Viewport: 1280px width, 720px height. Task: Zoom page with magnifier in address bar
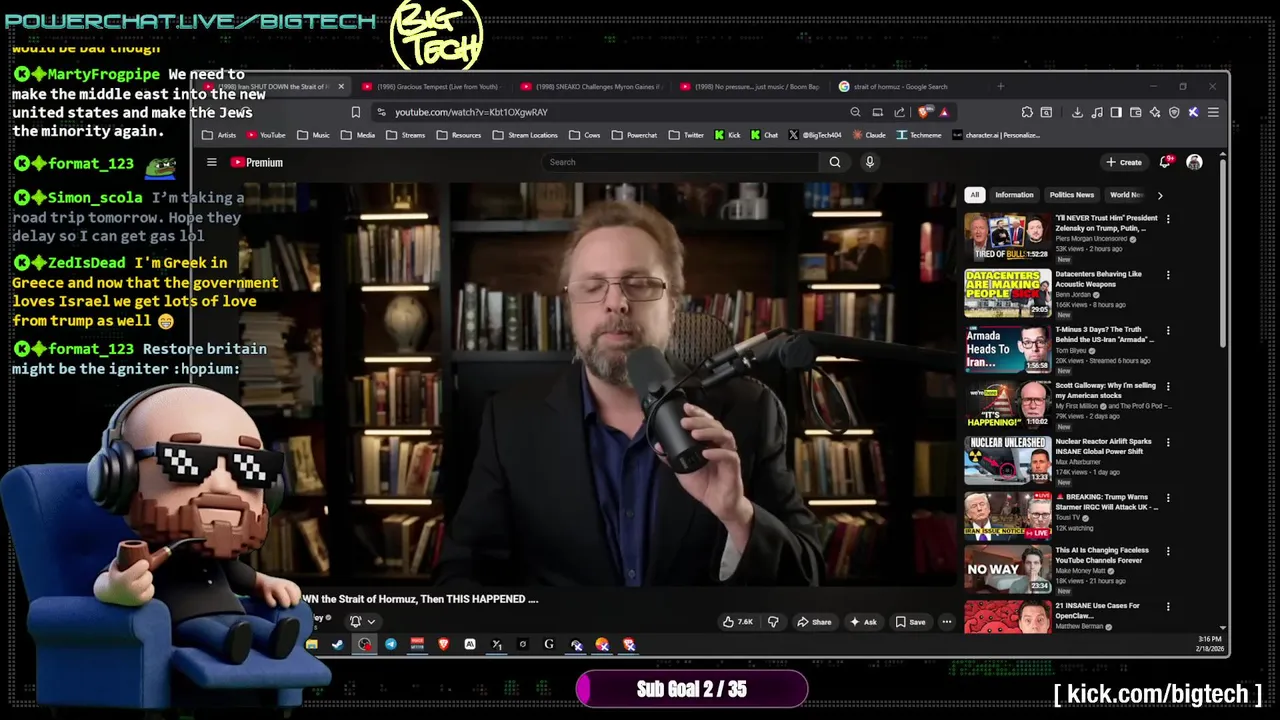(x=855, y=112)
